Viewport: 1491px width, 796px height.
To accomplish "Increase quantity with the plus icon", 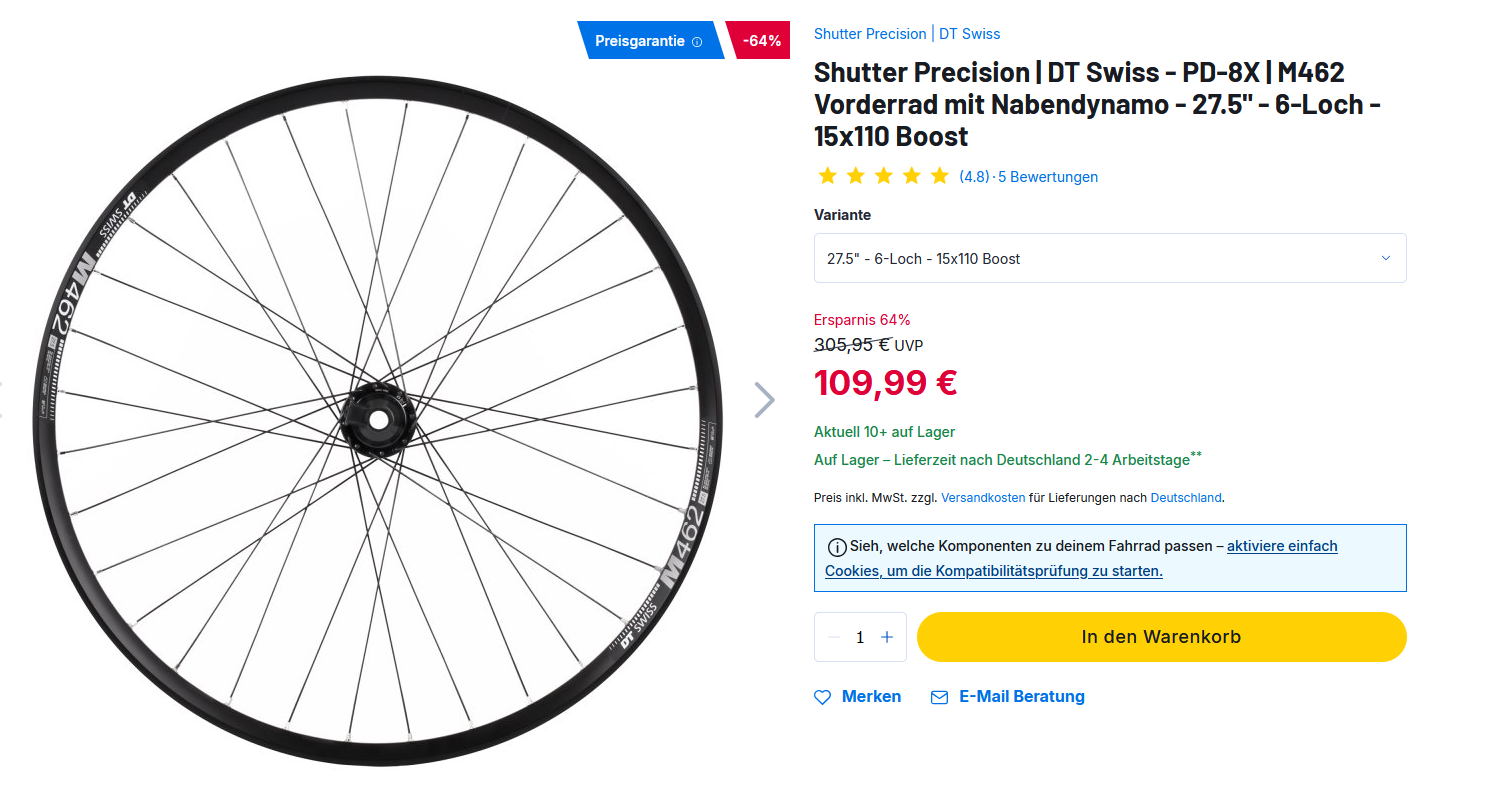I will [887, 637].
